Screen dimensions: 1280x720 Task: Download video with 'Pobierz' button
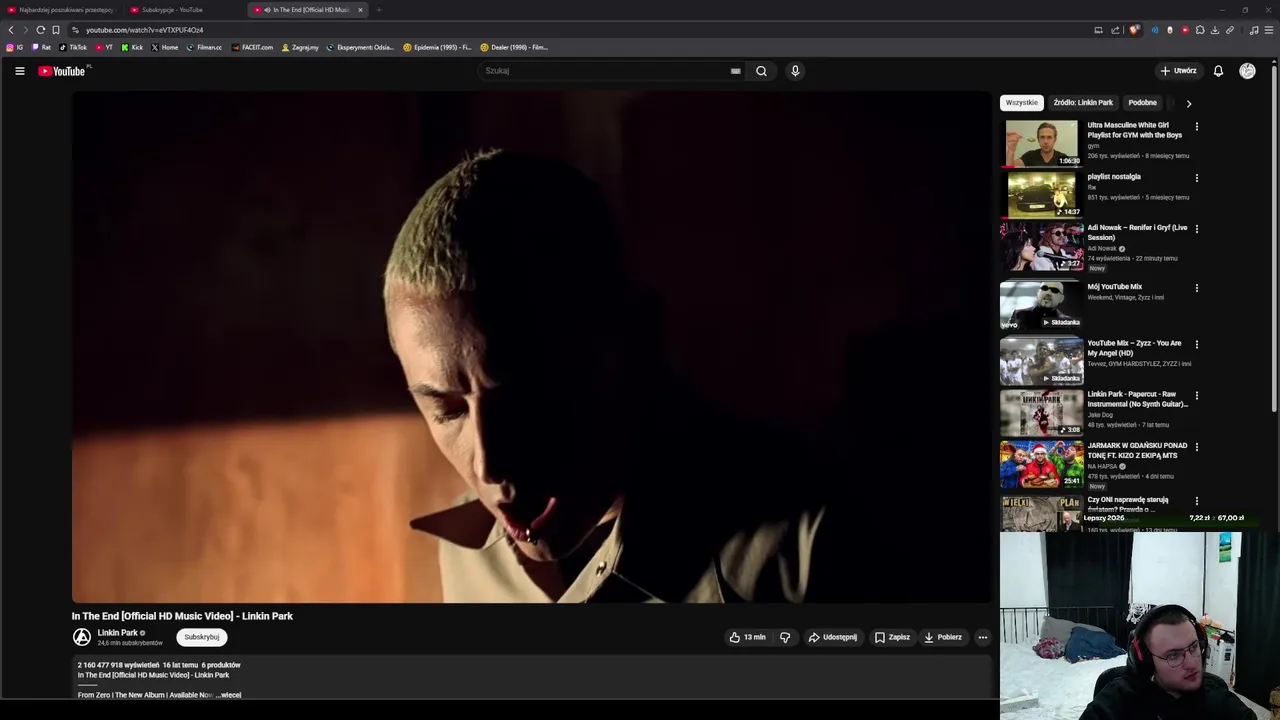point(943,637)
